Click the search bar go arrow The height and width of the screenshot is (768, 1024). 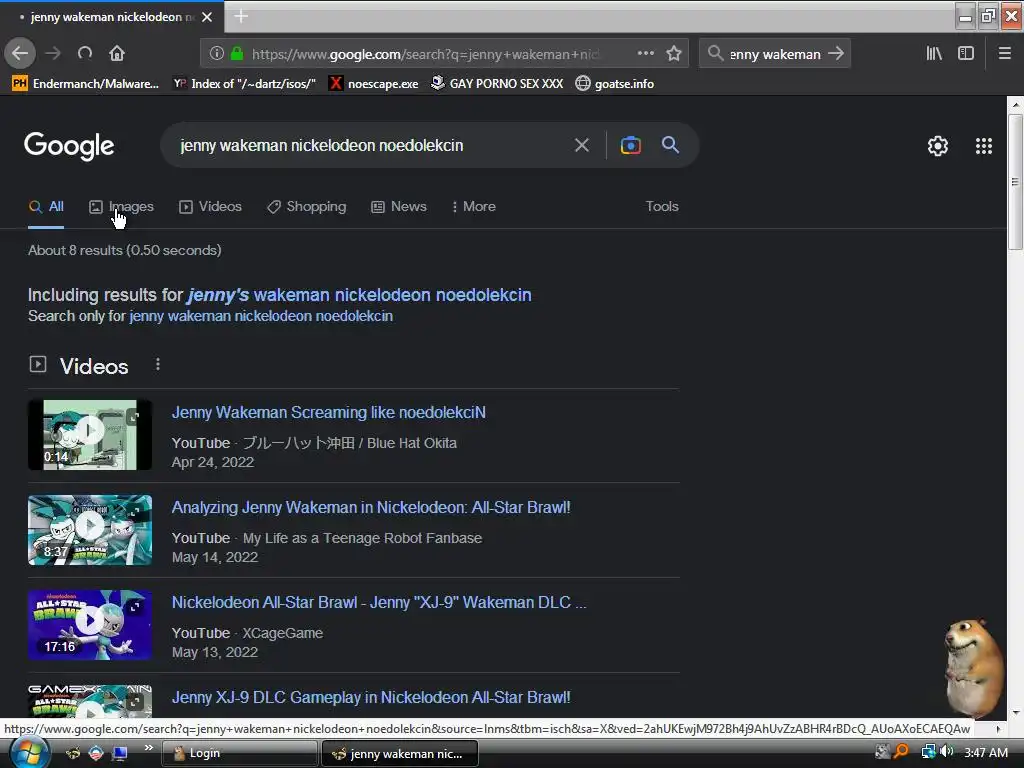coord(836,54)
